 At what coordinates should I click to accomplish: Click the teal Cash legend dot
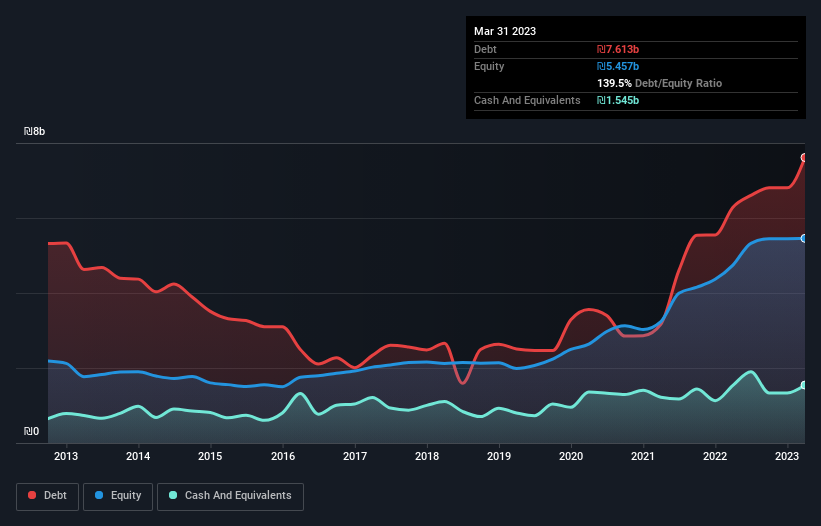tap(174, 496)
